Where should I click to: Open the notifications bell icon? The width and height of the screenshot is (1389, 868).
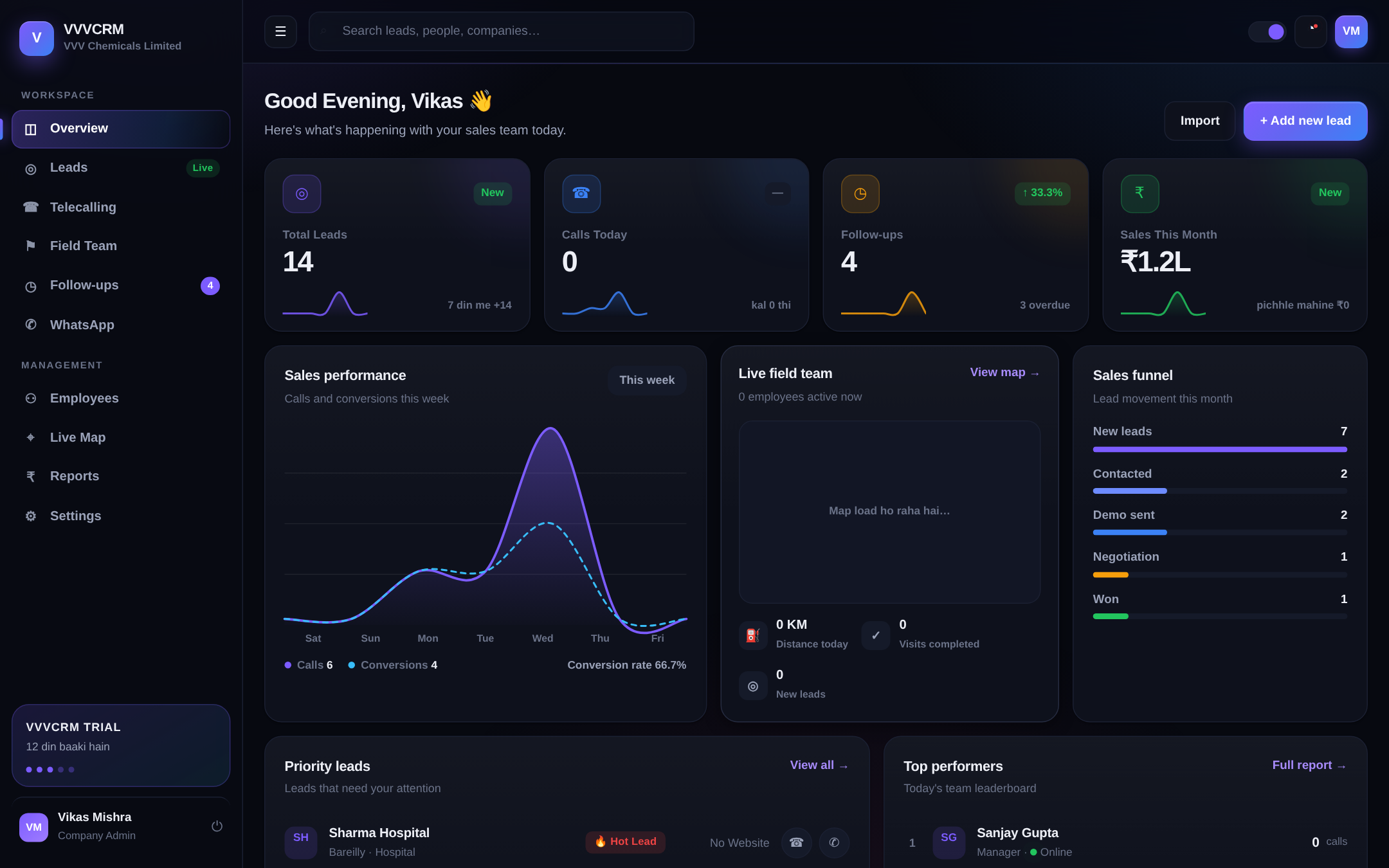pos(1311,32)
